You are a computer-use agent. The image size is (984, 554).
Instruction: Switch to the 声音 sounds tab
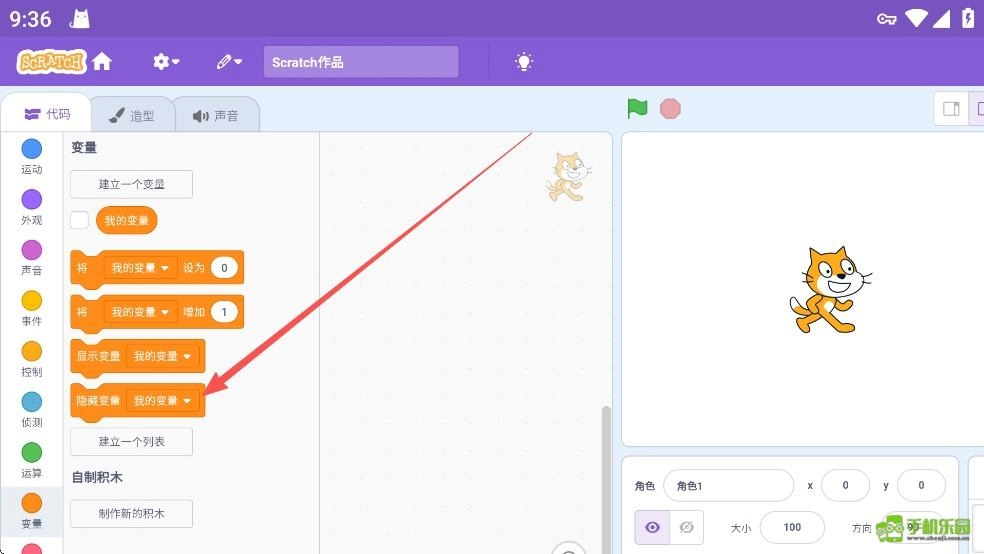click(216, 115)
